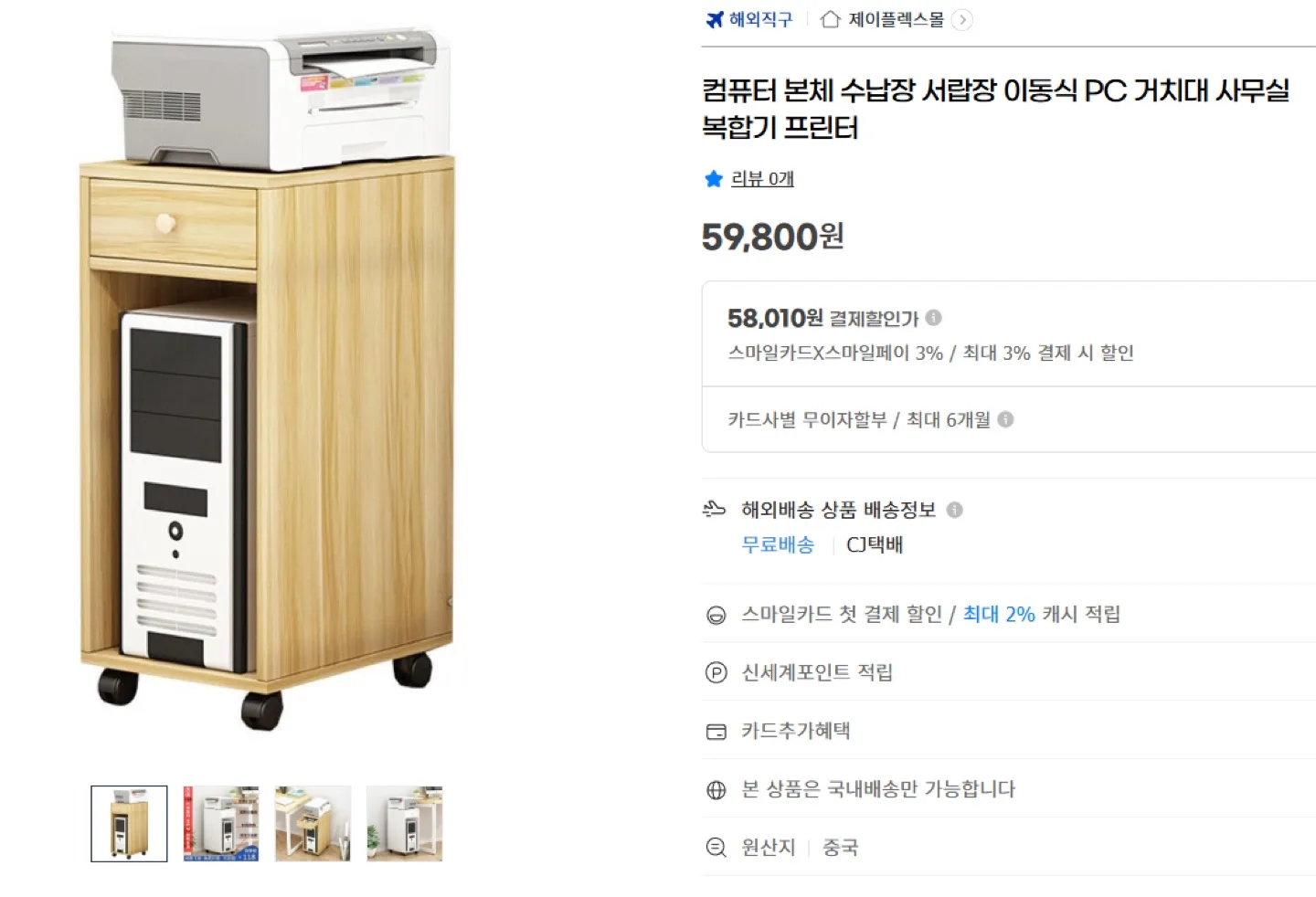1316x897 pixels.
Task: Select the second product thumbnail
Action: tap(221, 823)
